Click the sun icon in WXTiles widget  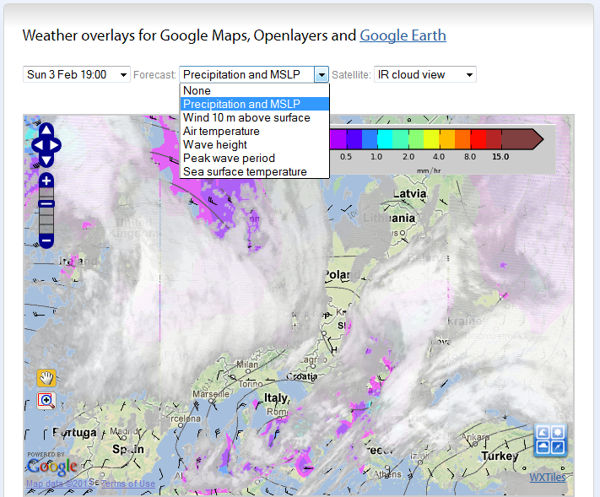pos(558,432)
